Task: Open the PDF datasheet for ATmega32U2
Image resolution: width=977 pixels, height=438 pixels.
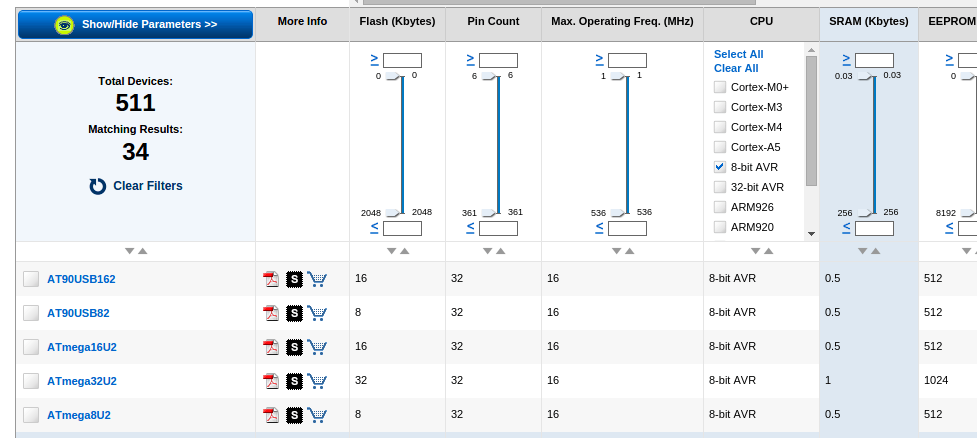Action: 270,381
